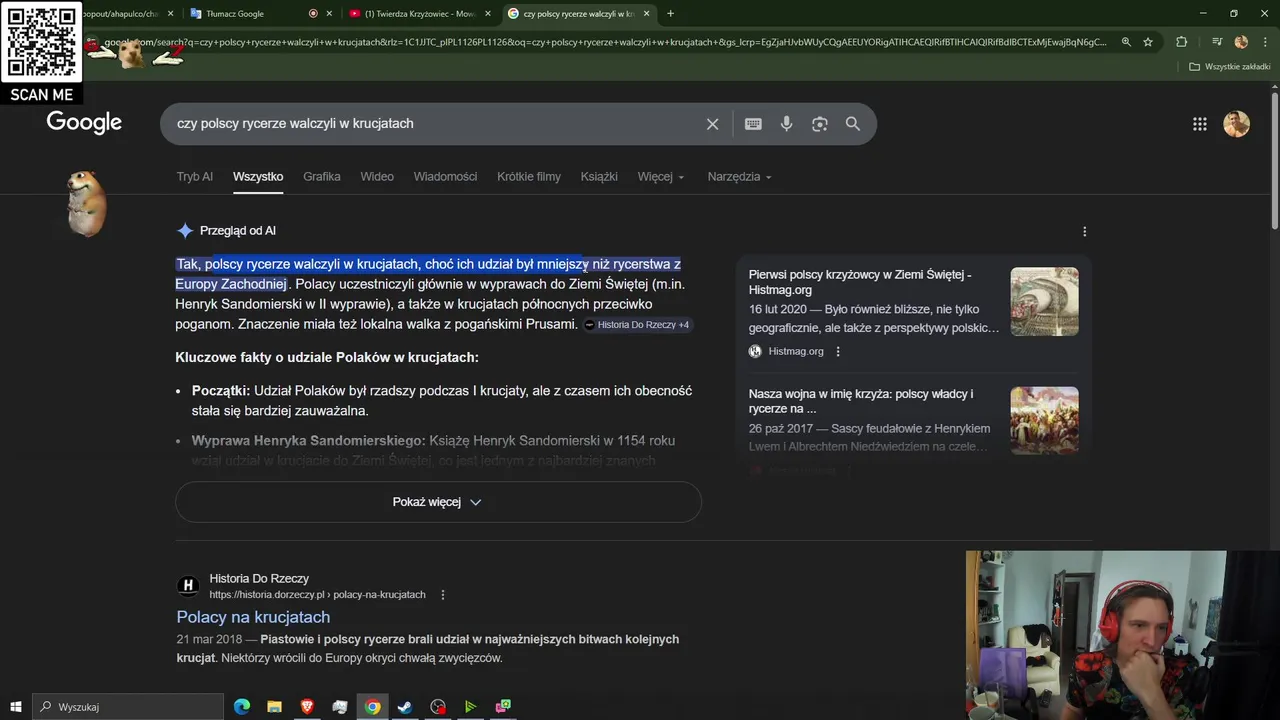Screen dimensions: 1280x720
Task: Switch to the Wideo tab
Action: pos(377,177)
